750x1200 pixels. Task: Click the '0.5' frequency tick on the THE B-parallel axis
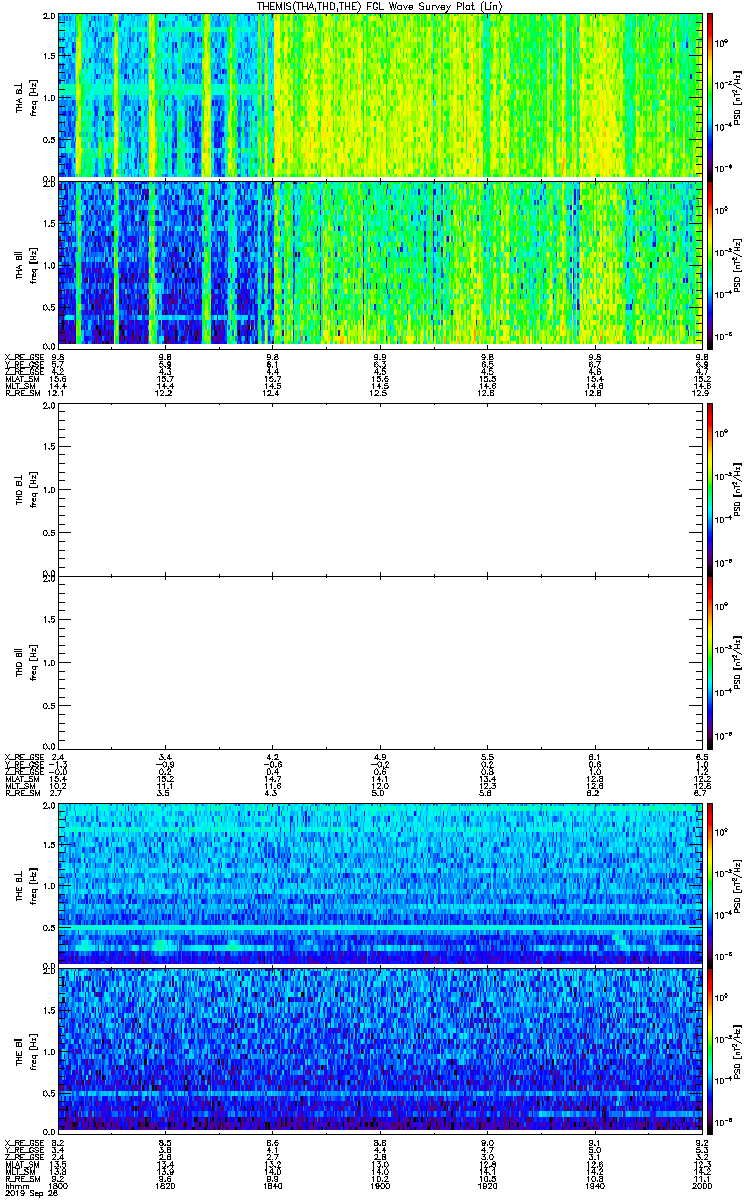point(47,1091)
